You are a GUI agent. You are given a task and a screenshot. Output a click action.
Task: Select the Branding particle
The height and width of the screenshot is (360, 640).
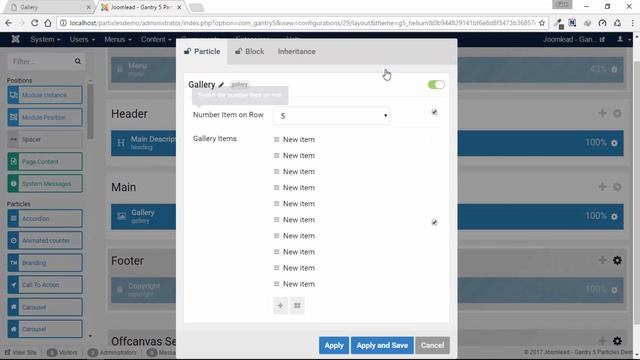45,263
